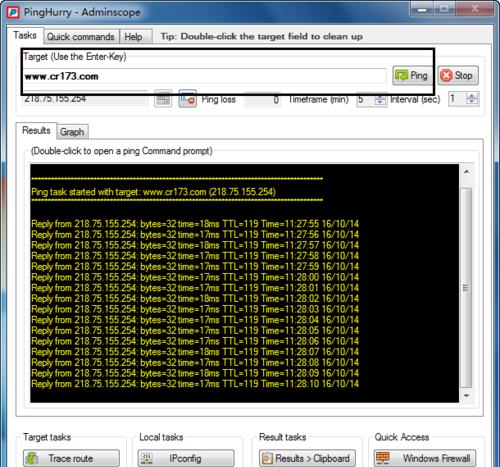Select the reply line with Time=11:28:02

(x=195, y=299)
